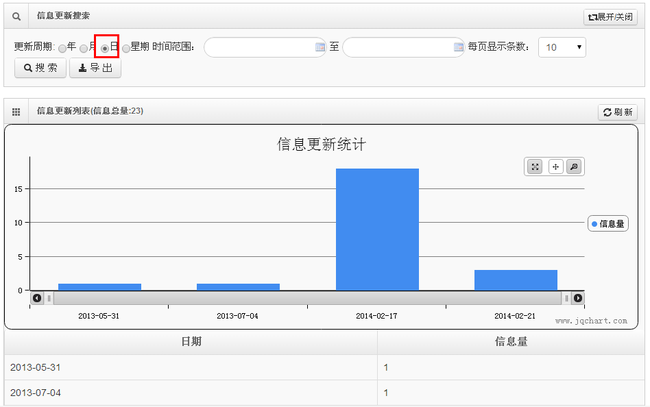
Task: Click the magnifier icon in the search panel header
Action: [x=16, y=17]
